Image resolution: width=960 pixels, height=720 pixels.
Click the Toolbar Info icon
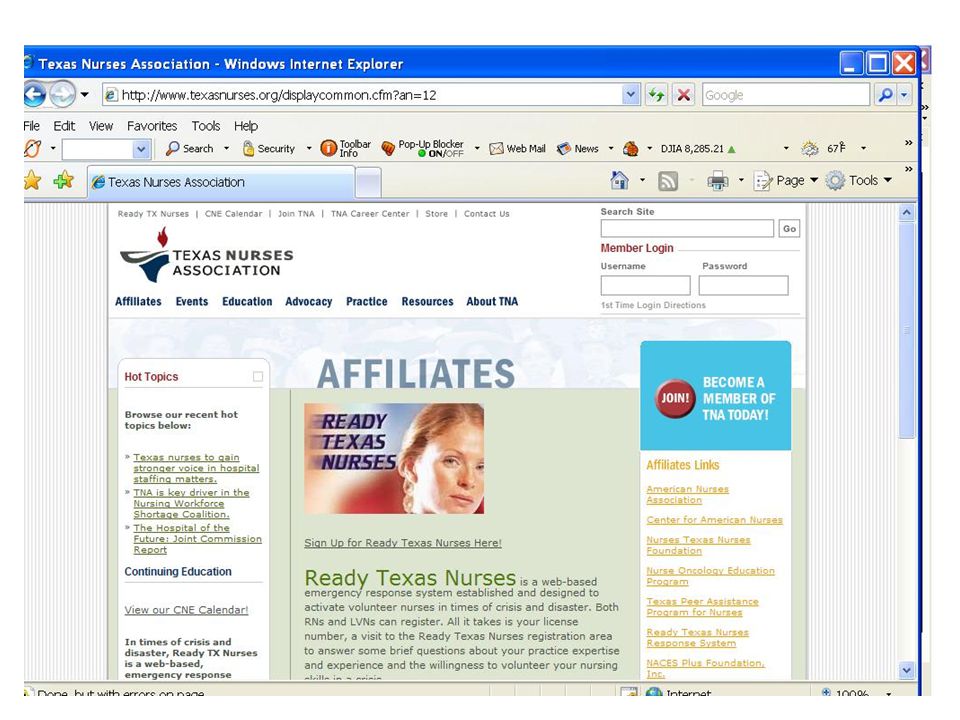tap(346, 148)
